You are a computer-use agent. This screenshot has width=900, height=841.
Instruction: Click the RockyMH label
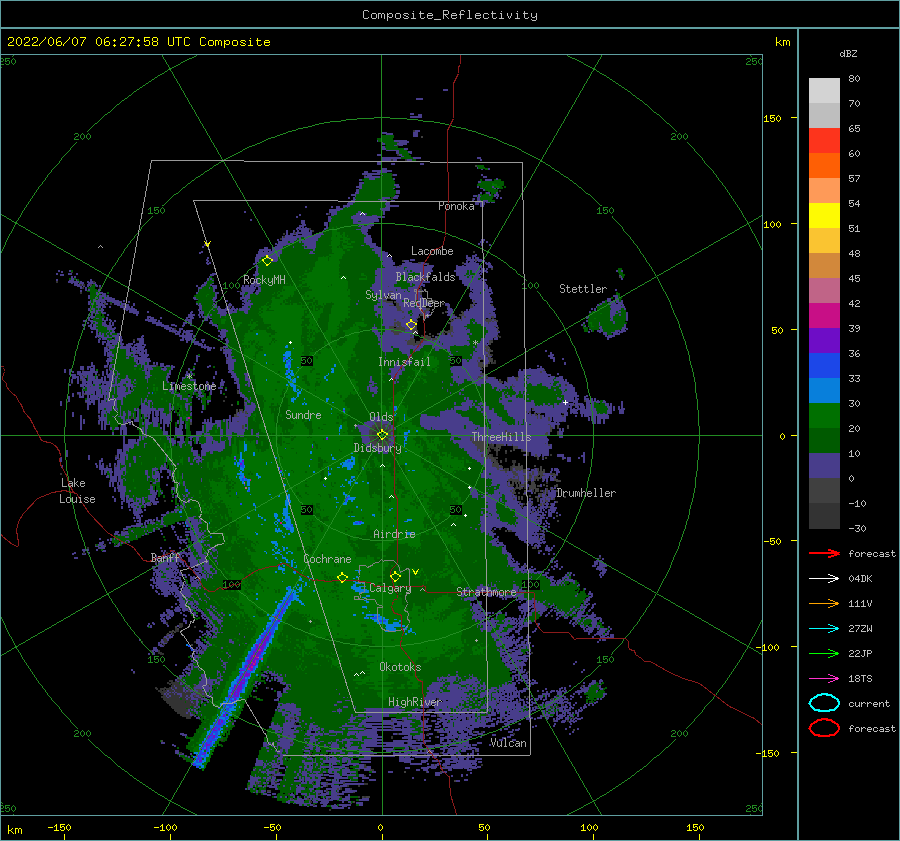[x=264, y=280]
